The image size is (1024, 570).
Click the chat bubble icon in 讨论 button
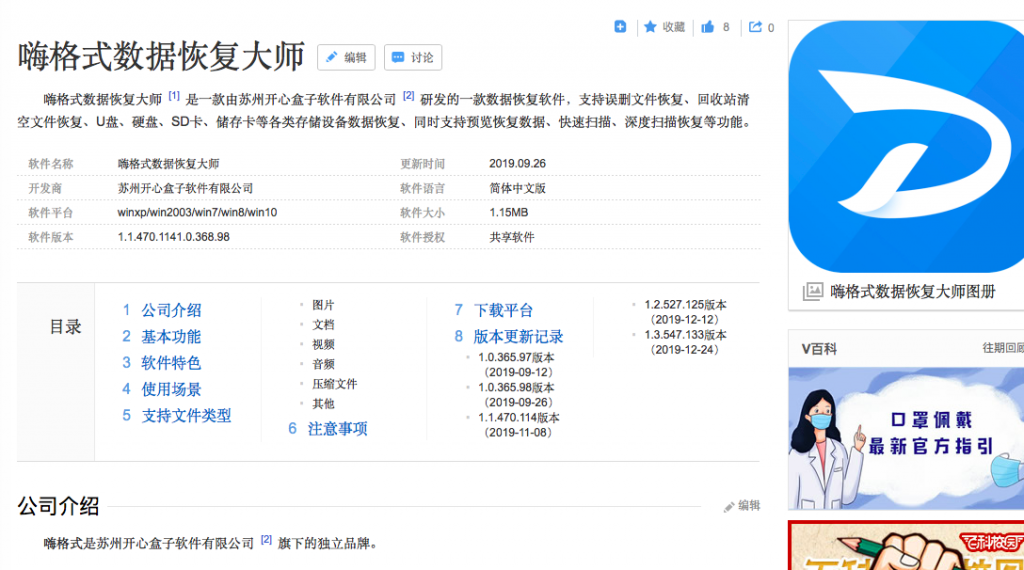tap(398, 57)
